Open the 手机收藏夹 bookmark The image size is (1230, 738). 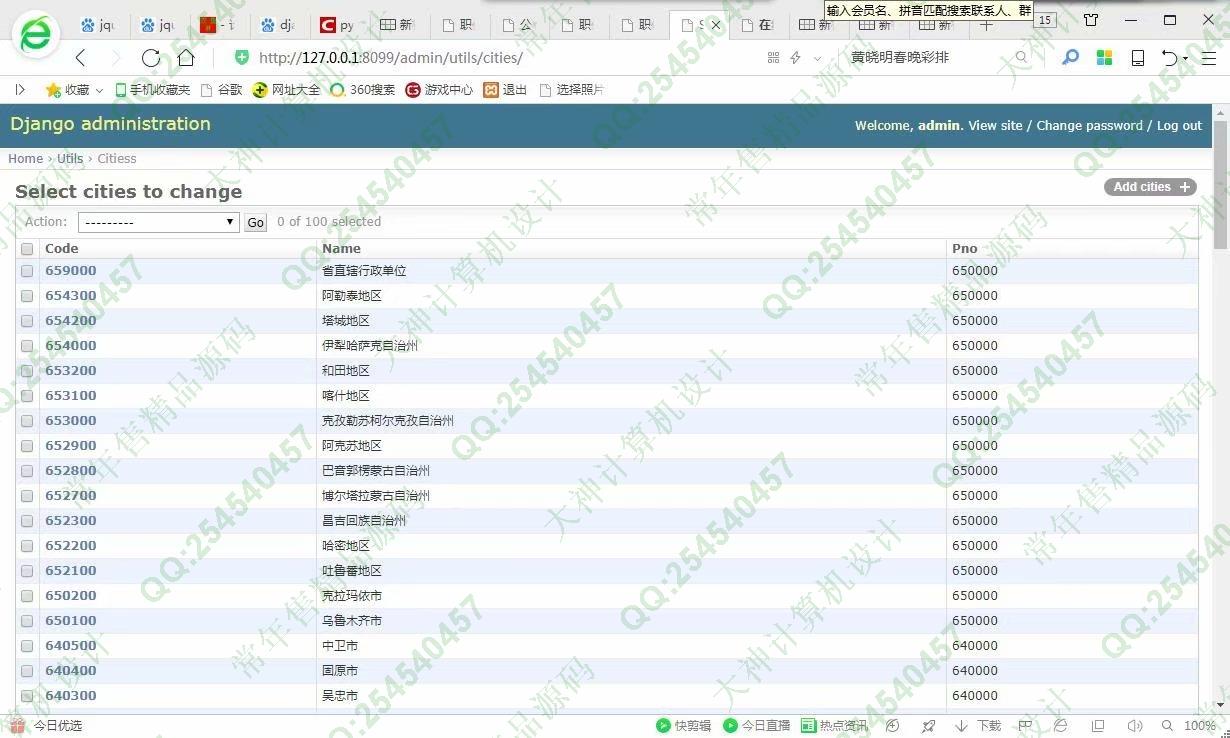pos(152,90)
